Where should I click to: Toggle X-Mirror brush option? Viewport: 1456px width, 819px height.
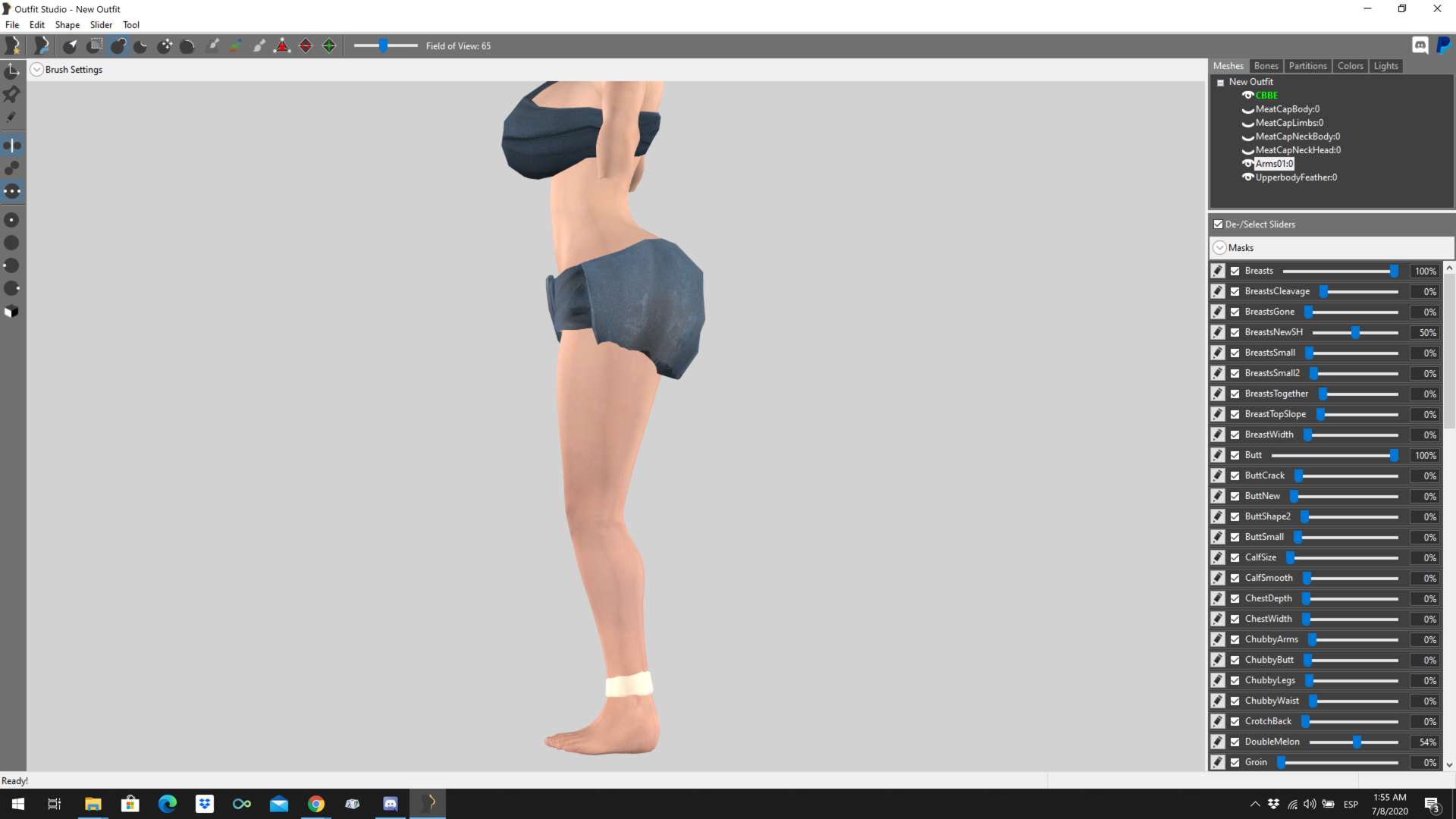click(12, 145)
